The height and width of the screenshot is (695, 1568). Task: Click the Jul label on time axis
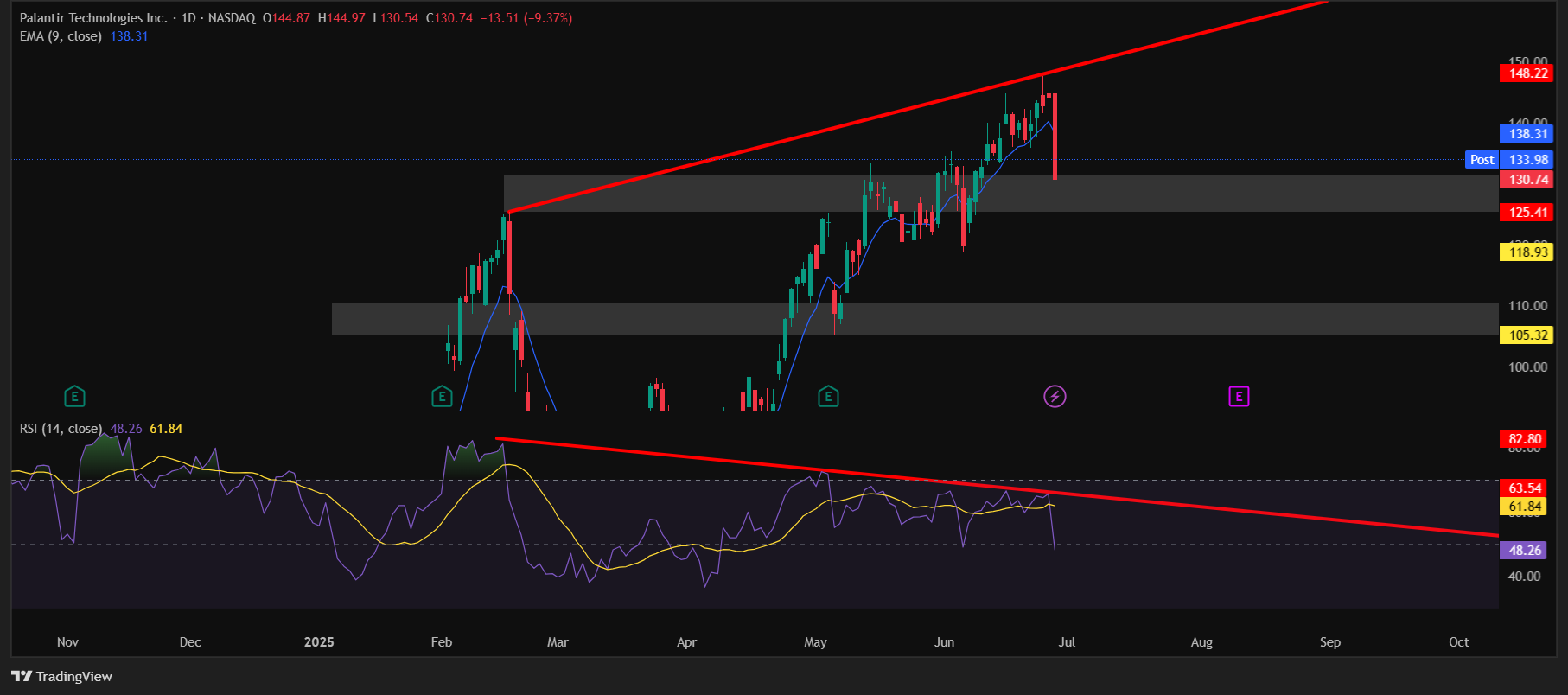(1068, 642)
